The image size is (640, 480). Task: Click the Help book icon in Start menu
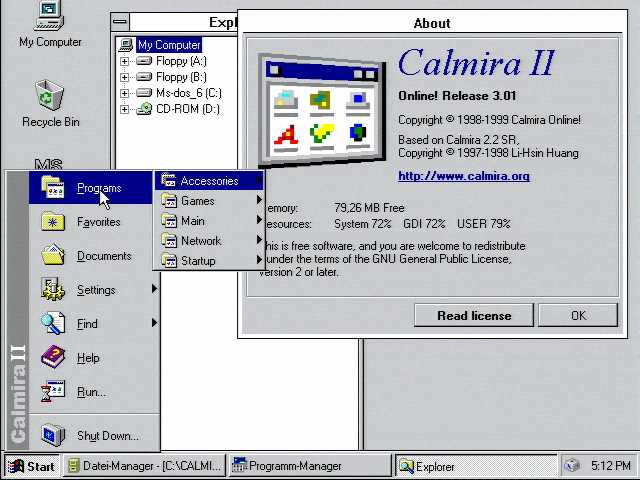coord(53,358)
